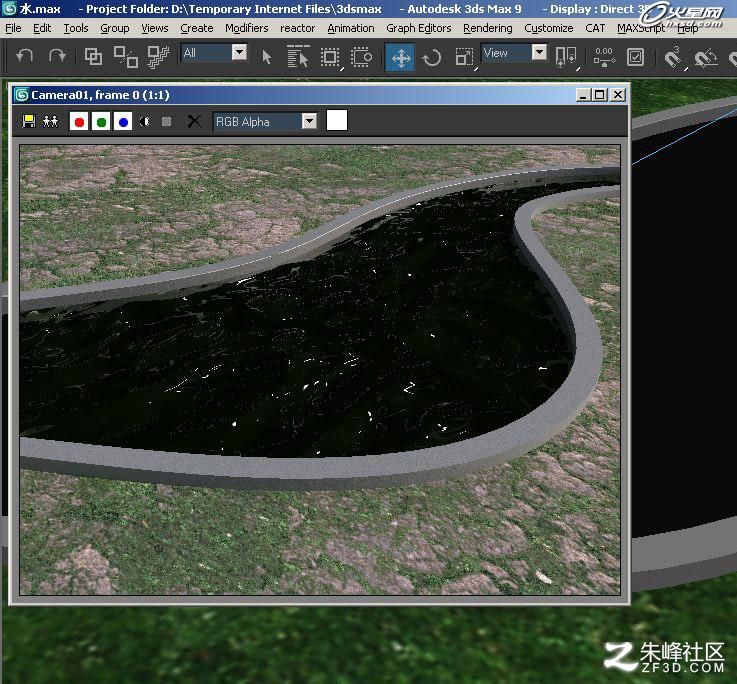Viewport: 737px width, 684px height.
Task: Open the CAT menu
Action: click(x=595, y=28)
